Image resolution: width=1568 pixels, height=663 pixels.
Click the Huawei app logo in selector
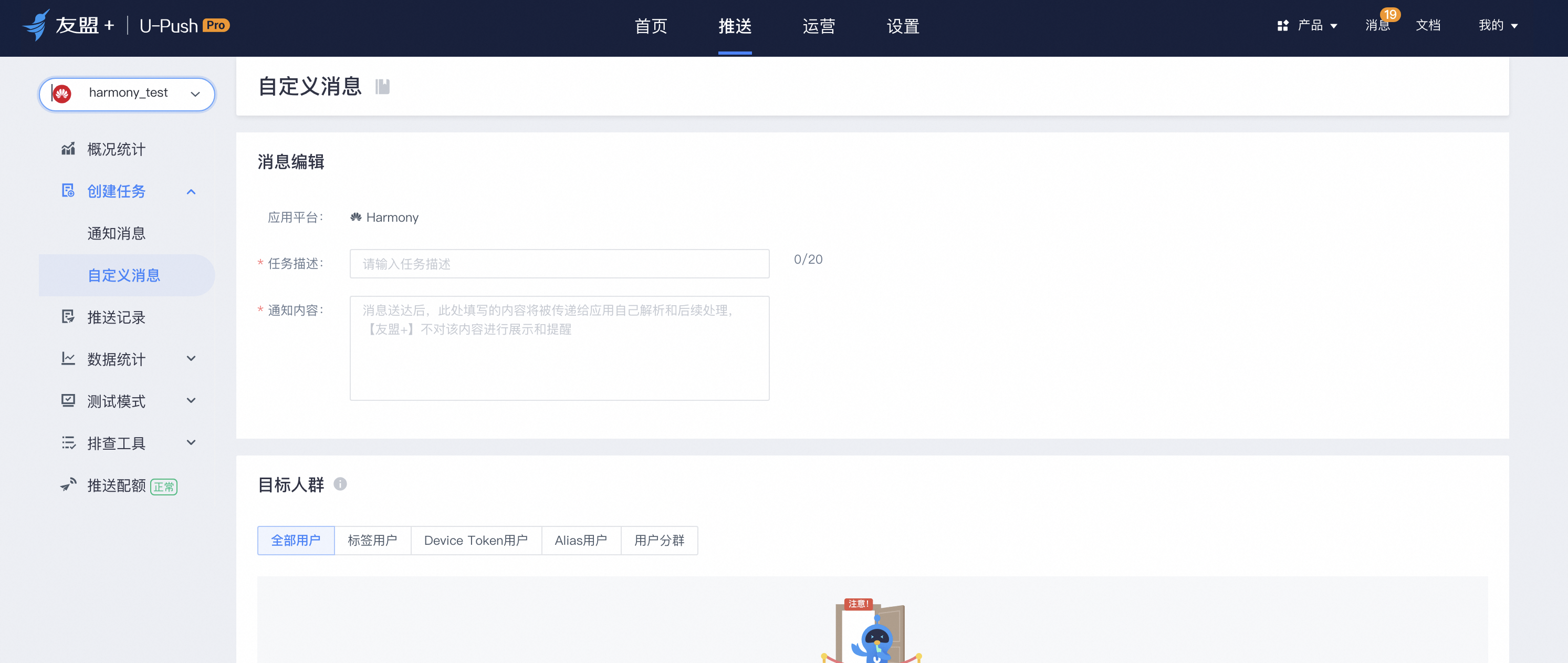tap(61, 93)
